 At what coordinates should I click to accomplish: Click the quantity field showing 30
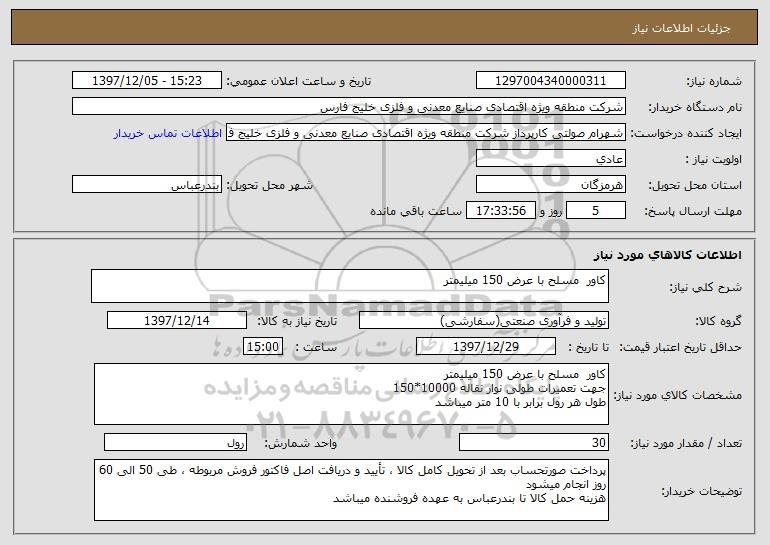[534, 442]
